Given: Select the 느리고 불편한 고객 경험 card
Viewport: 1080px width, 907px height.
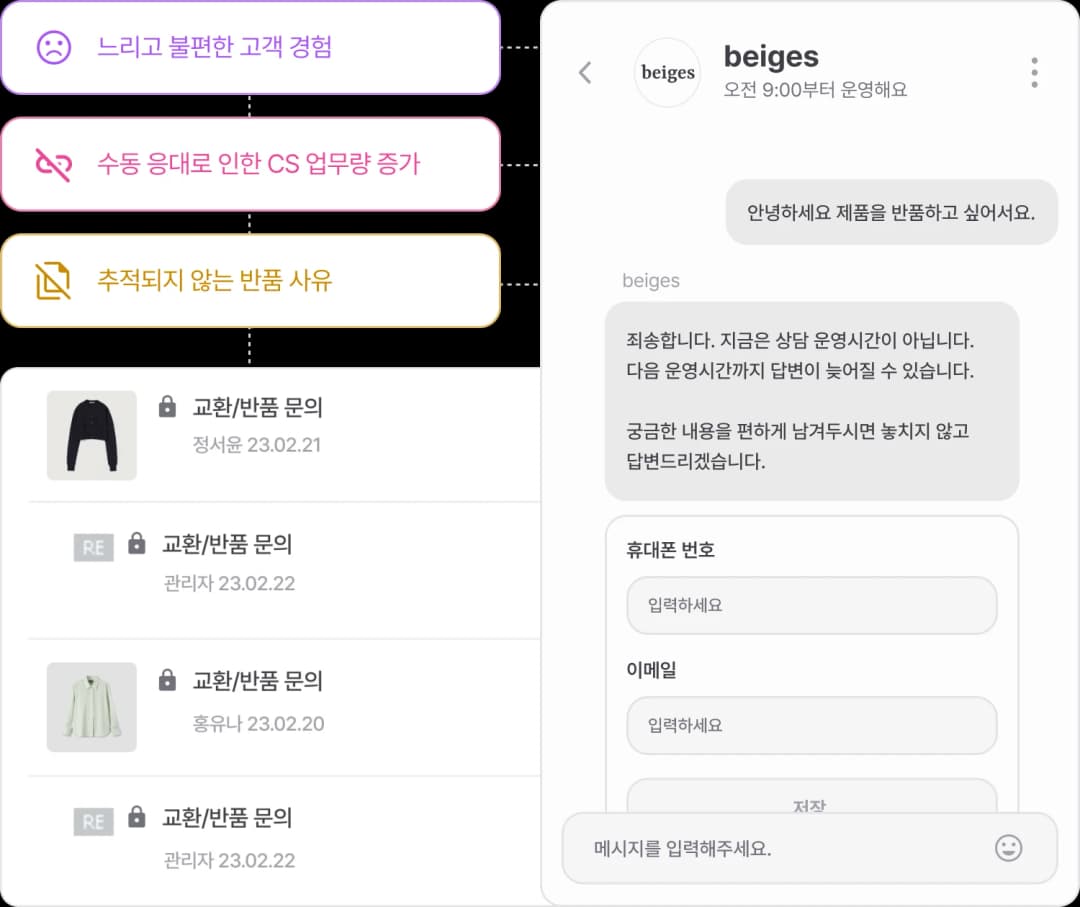Looking at the screenshot, I should coord(250,47).
